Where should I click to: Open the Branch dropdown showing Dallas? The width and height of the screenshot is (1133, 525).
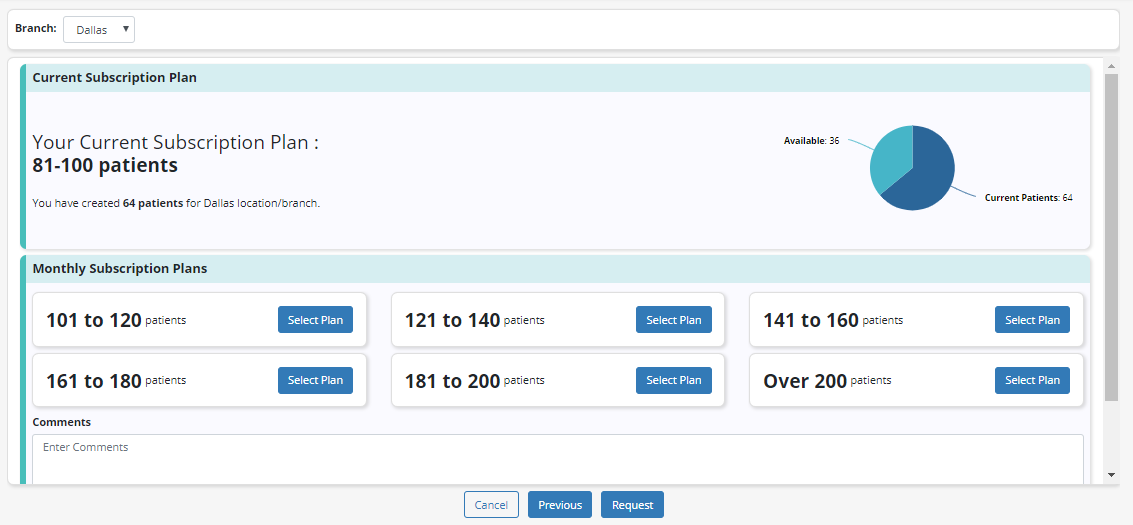click(99, 30)
